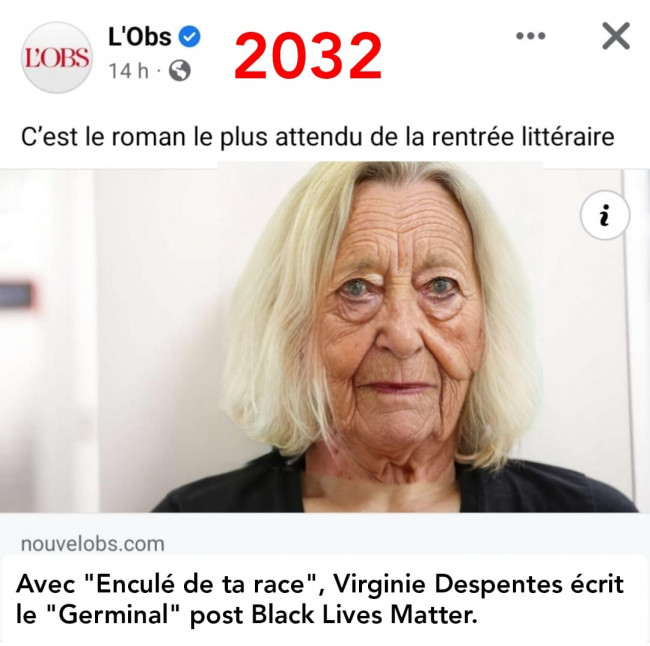Image resolution: width=650 pixels, height=646 pixels.
Task: Open the article photo preview
Action: (325, 337)
